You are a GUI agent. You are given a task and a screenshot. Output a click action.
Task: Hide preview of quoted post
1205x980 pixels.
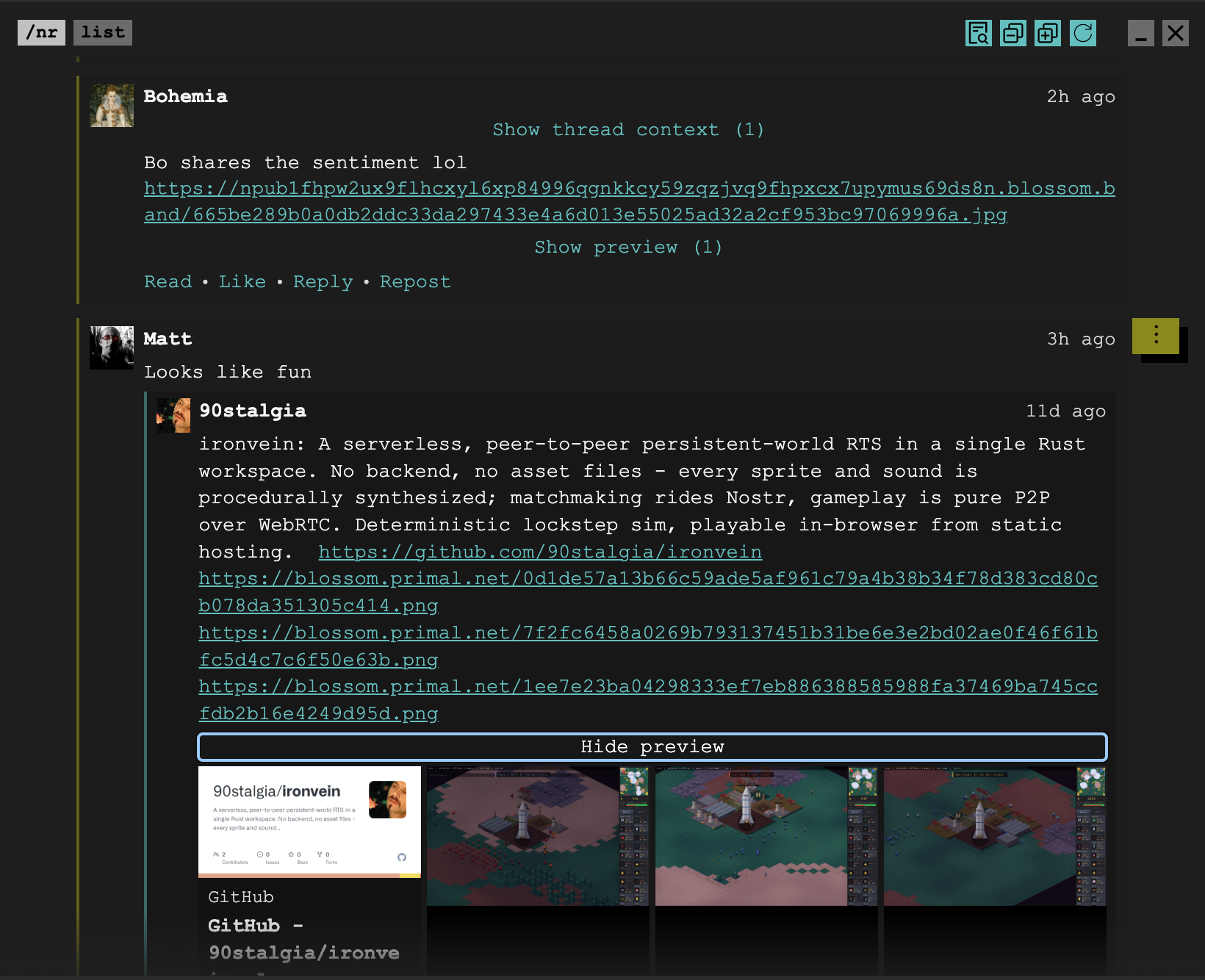652,747
